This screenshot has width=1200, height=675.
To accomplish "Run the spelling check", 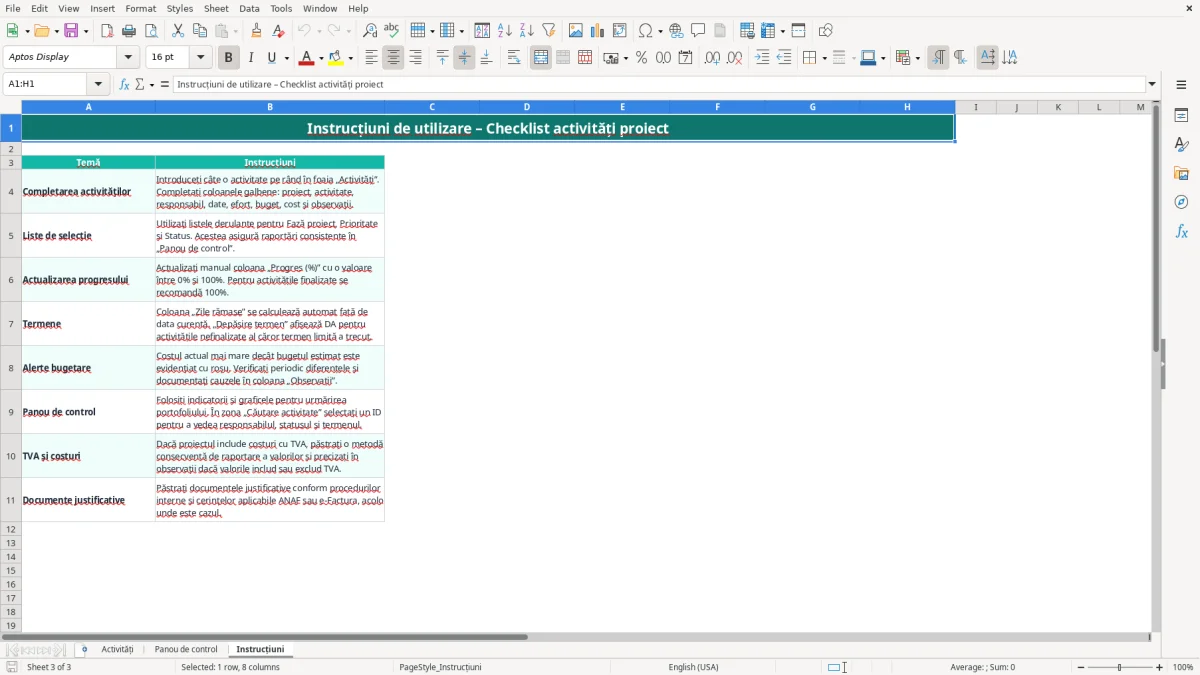I will (392, 31).
